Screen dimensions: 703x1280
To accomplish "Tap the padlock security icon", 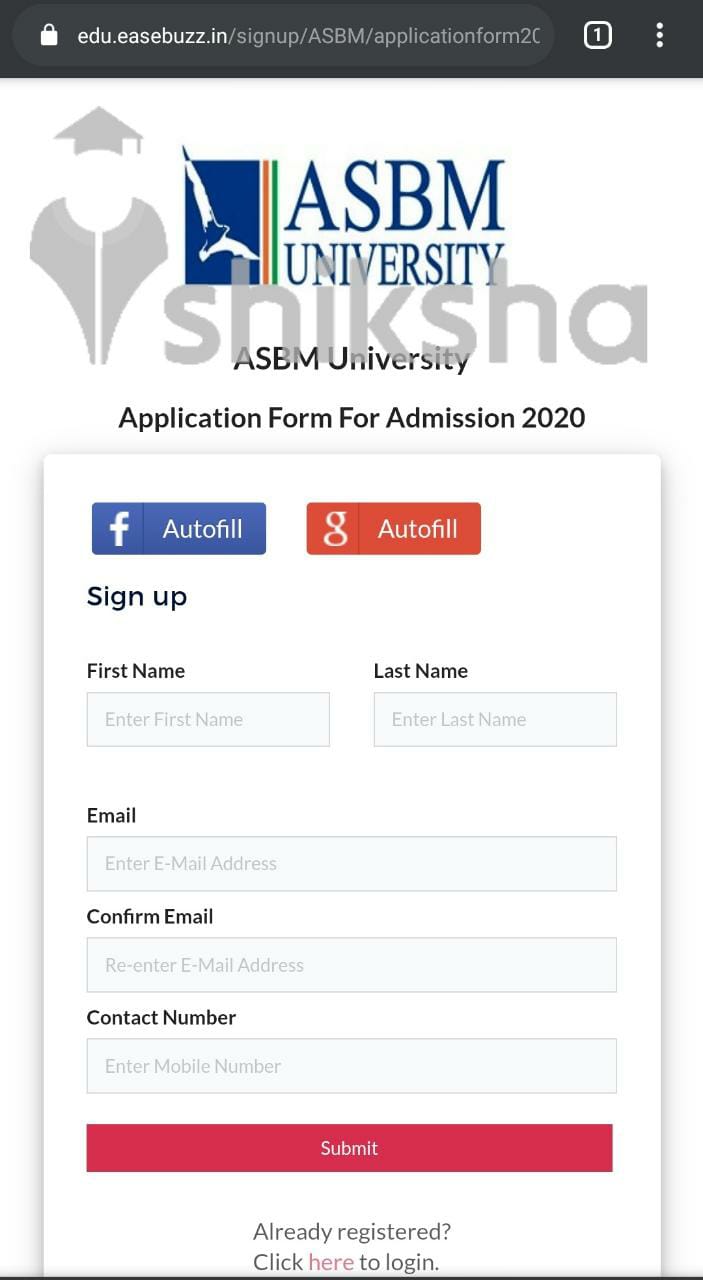I will pos(48,34).
